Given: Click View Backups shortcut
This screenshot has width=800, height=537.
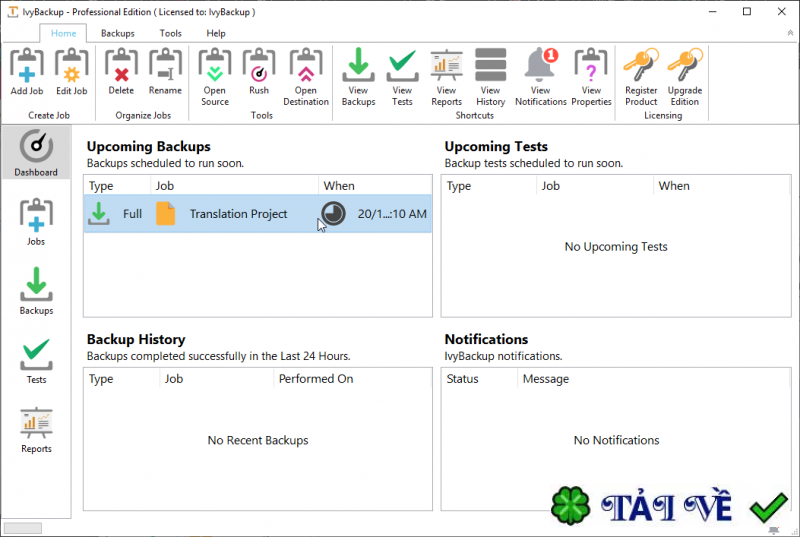Looking at the screenshot, I should [358, 76].
